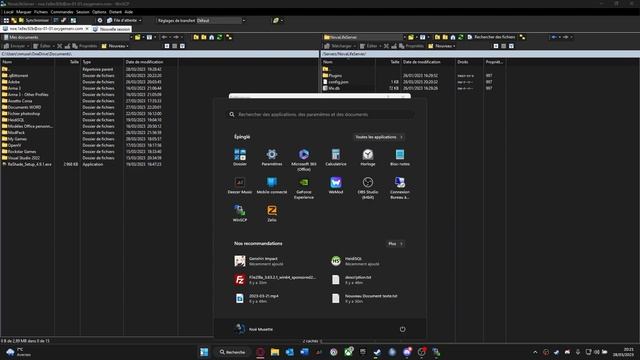Click the Start menu search field
The height and width of the screenshot is (360, 640).
click(x=320, y=114)
